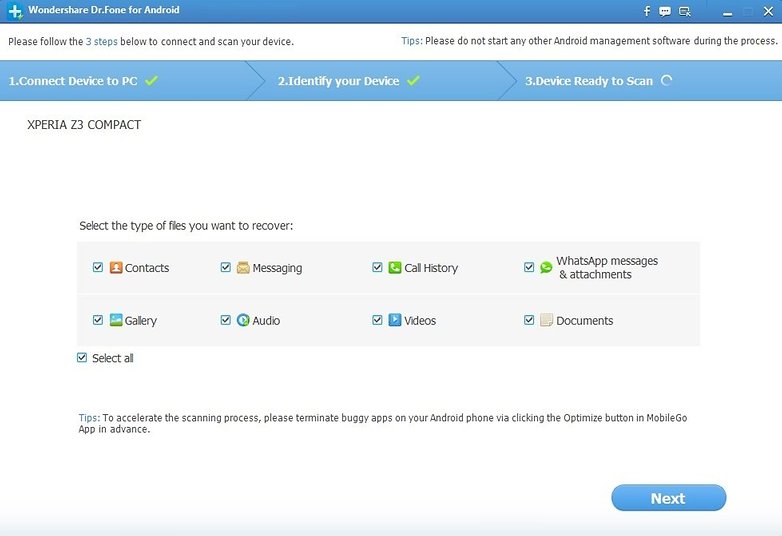The image size is (782, 536).
Task: Open the feedback chat bubble icon
Action: (x=665, y=11)
